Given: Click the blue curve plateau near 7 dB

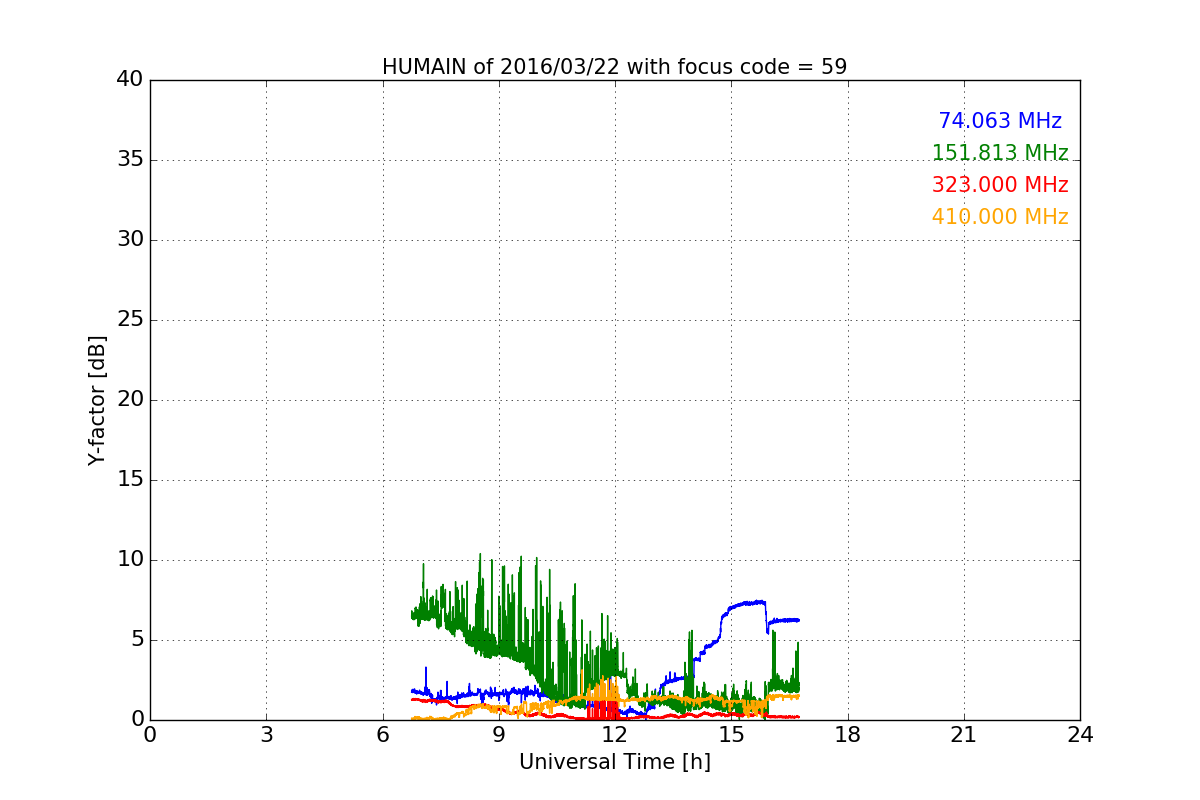Looking at the screenshot, I should 745,604.
